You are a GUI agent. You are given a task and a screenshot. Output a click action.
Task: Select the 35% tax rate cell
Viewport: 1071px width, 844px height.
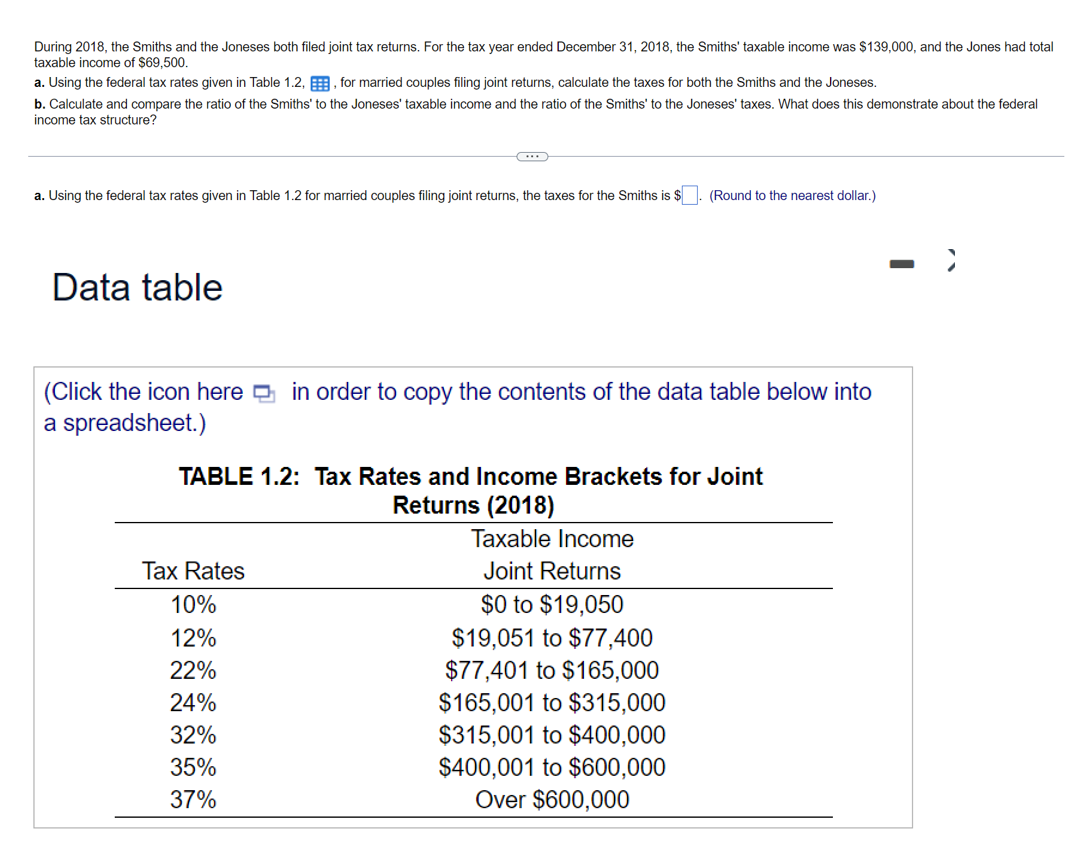click(x=193, y=768)
